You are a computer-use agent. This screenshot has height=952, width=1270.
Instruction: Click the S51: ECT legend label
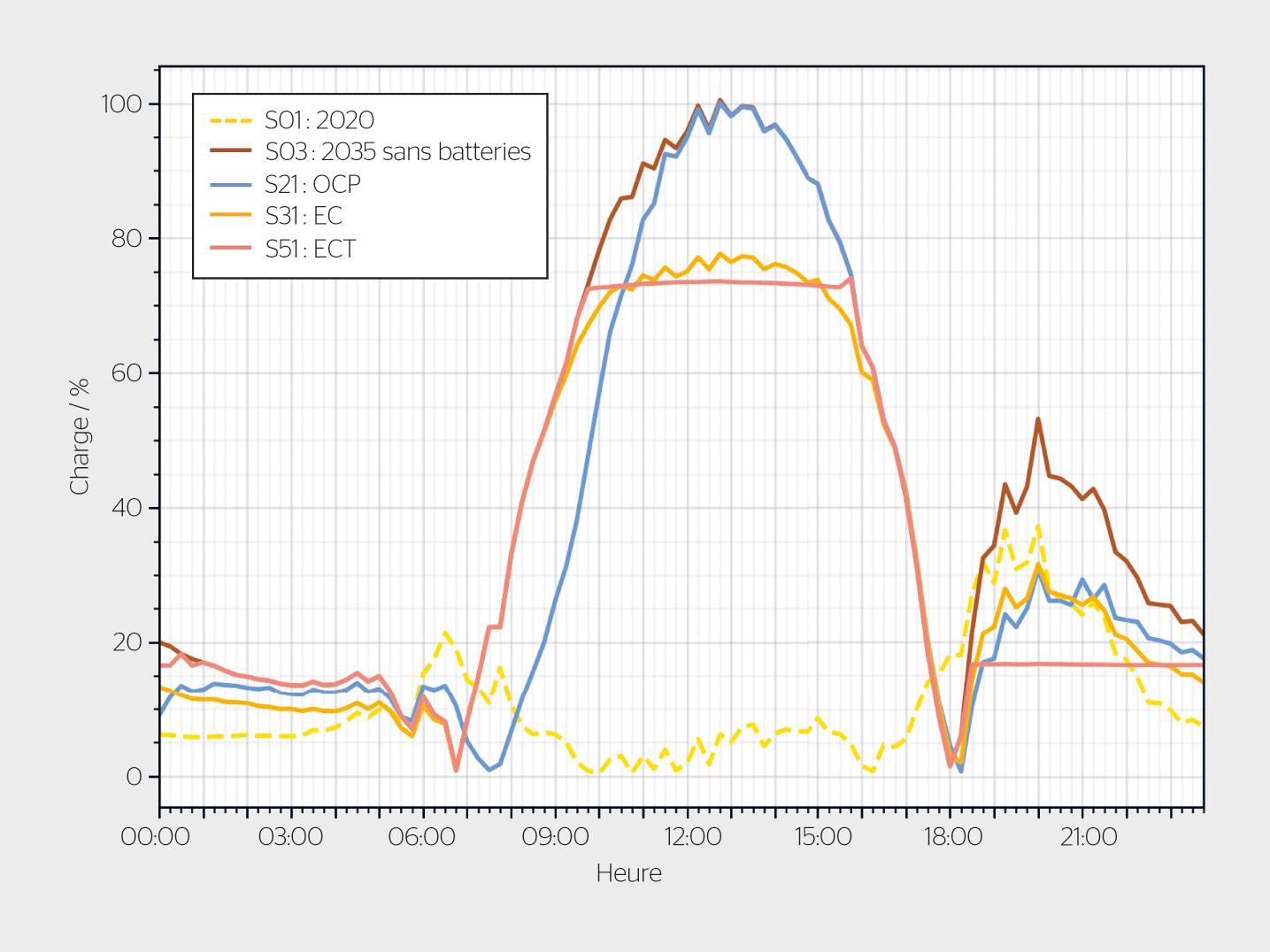tap(310, 250)
